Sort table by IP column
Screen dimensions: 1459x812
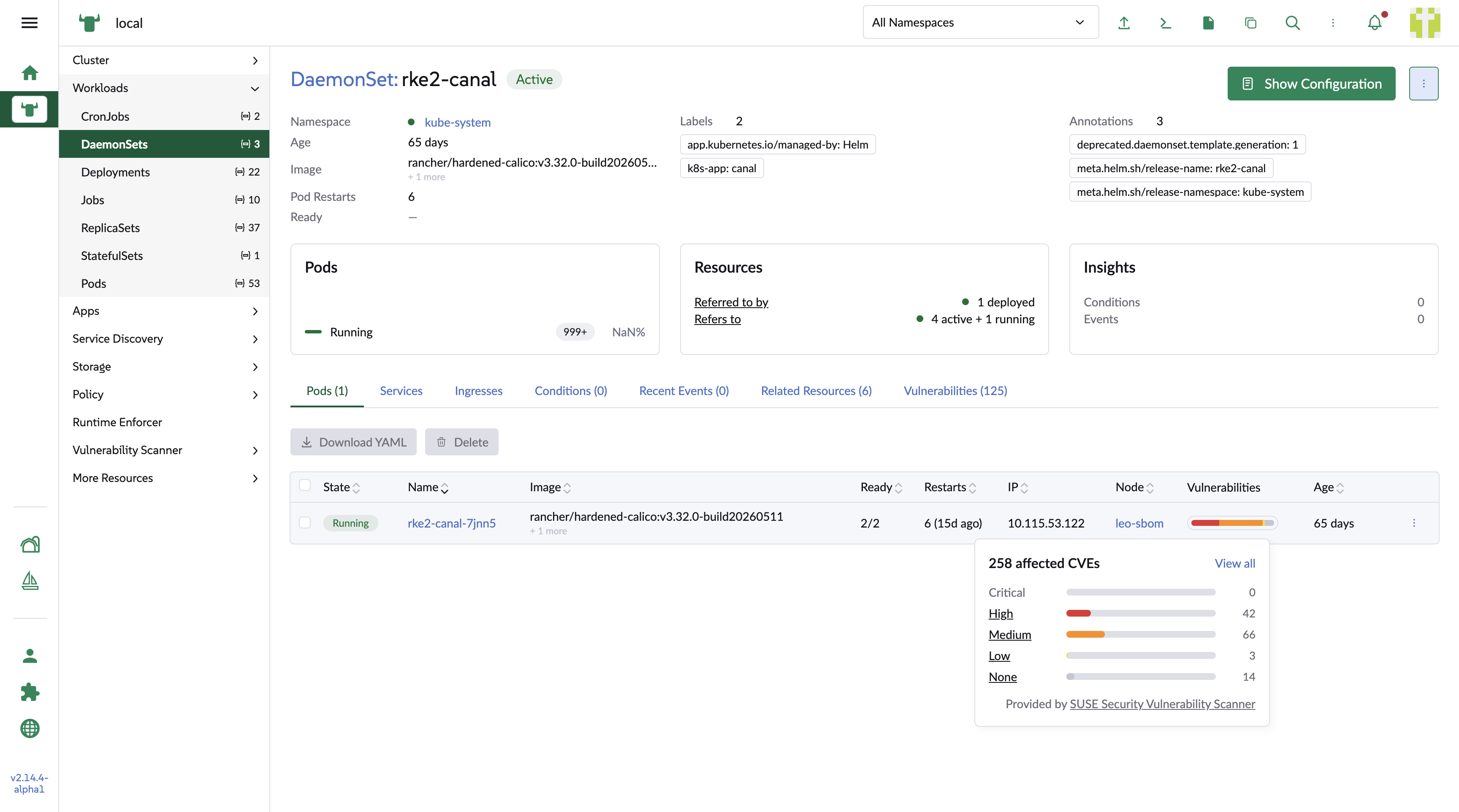coord(1018,487)
